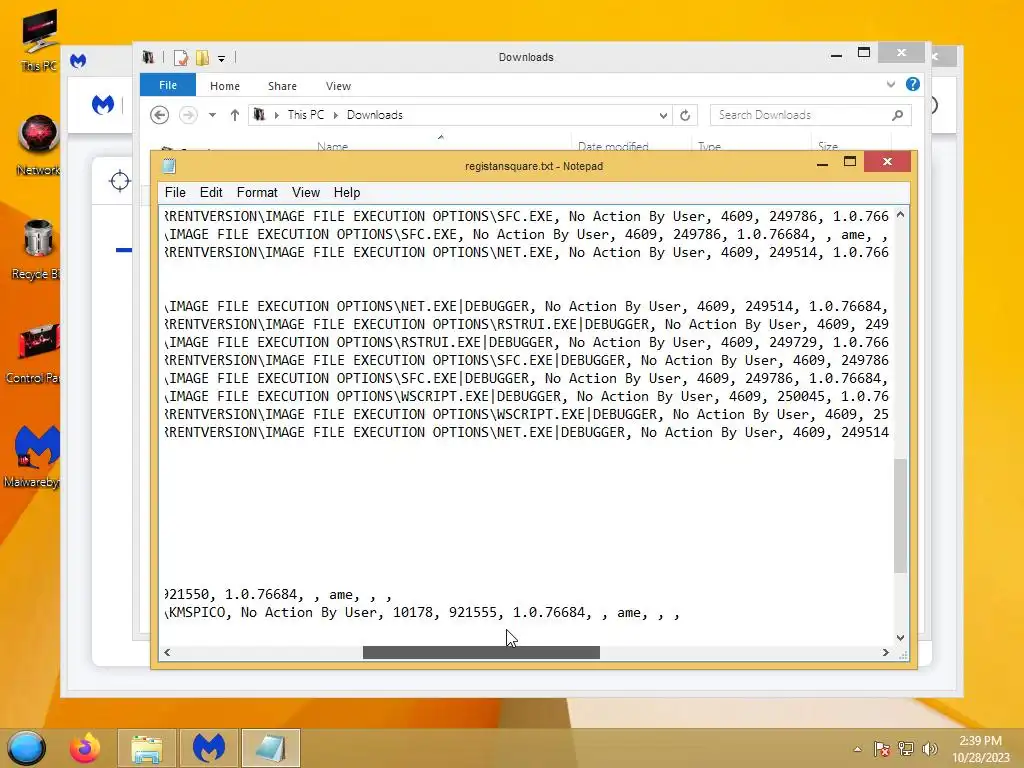Go forward in Downloads explorer

click(188, 115)
